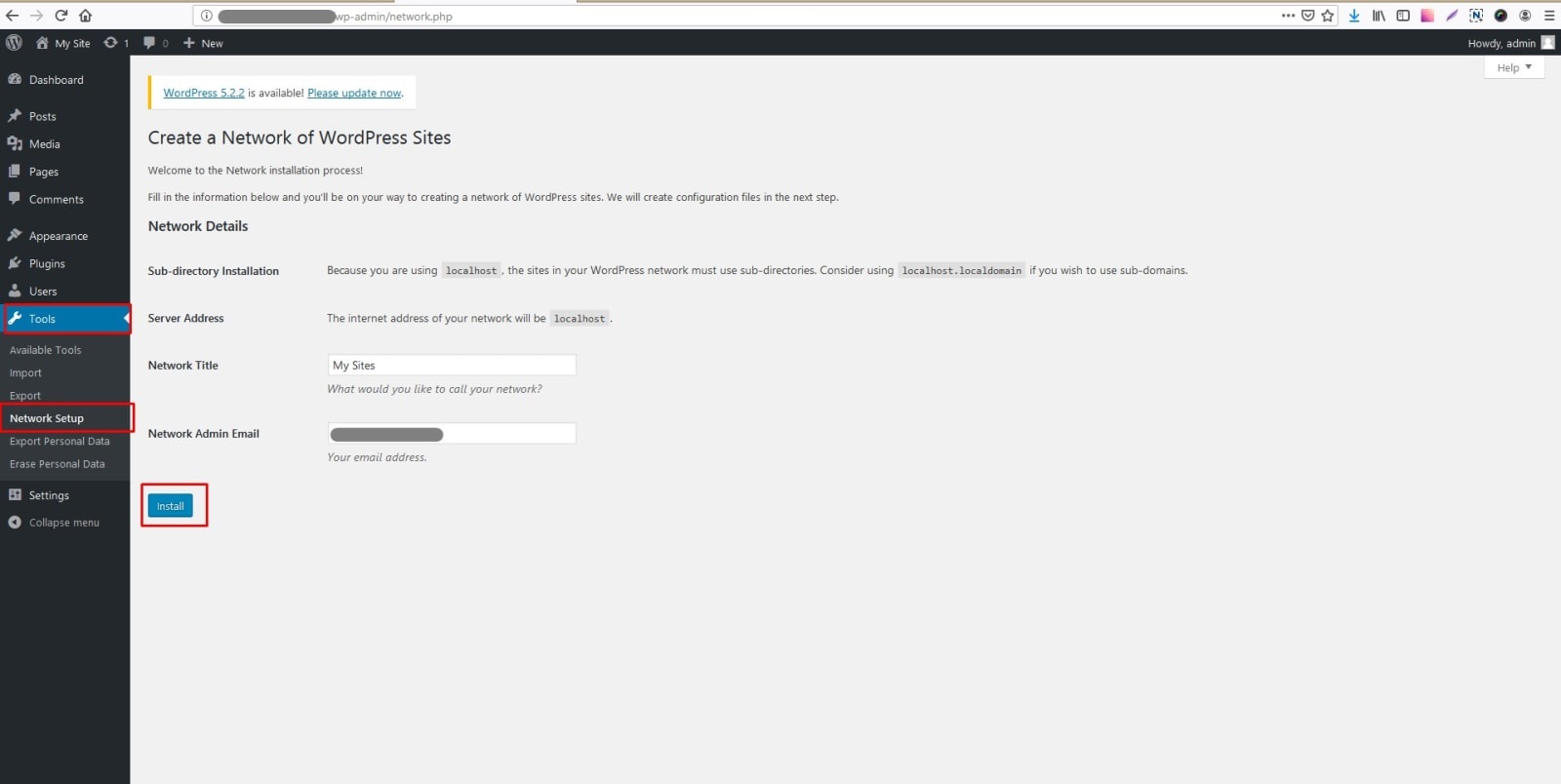Open the Firefox hamburger menu
1561x784 pixels.
click(x=1548, y=16)
